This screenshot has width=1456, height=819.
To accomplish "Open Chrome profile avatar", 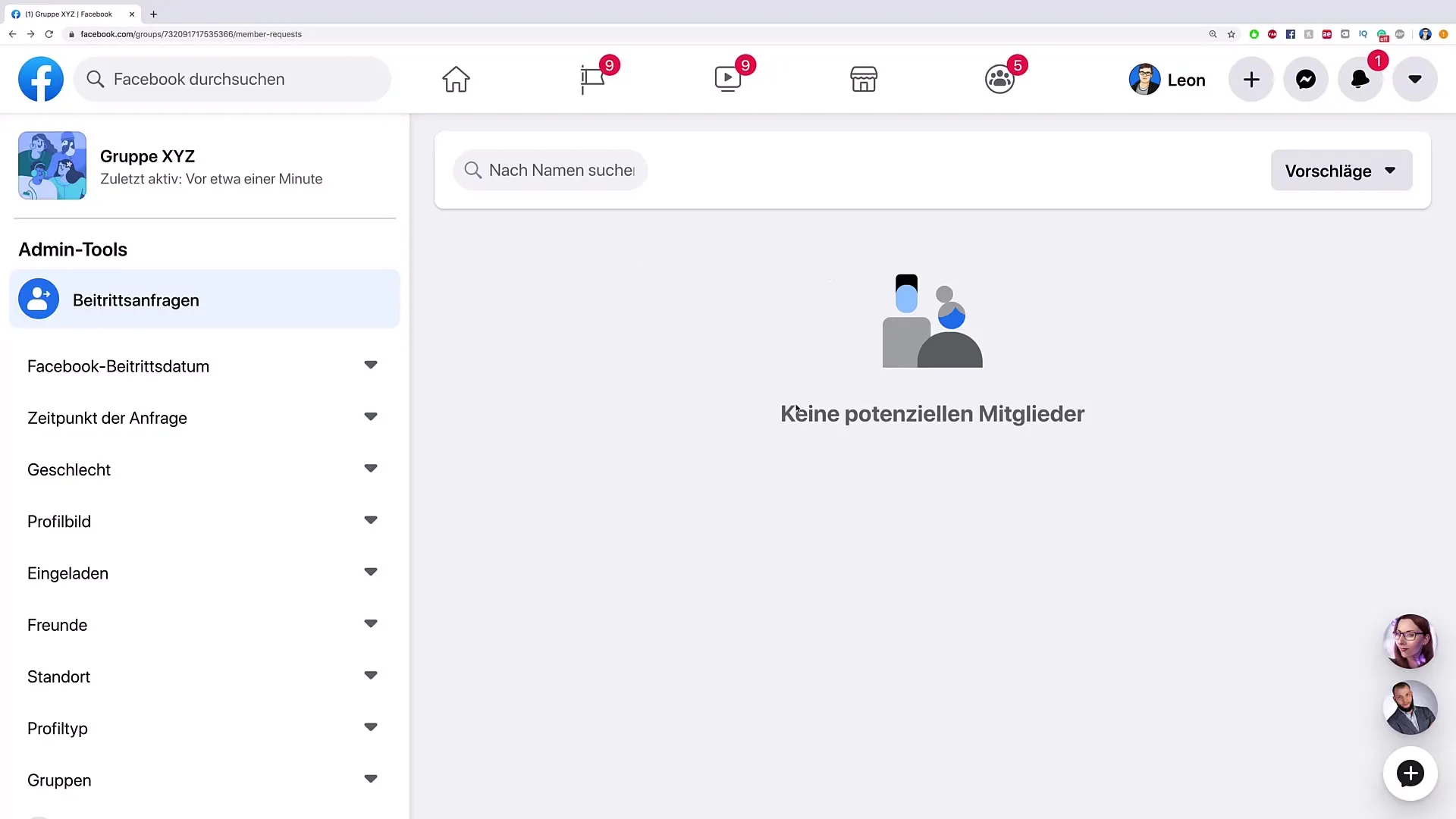I will (x=1425, y=34).
